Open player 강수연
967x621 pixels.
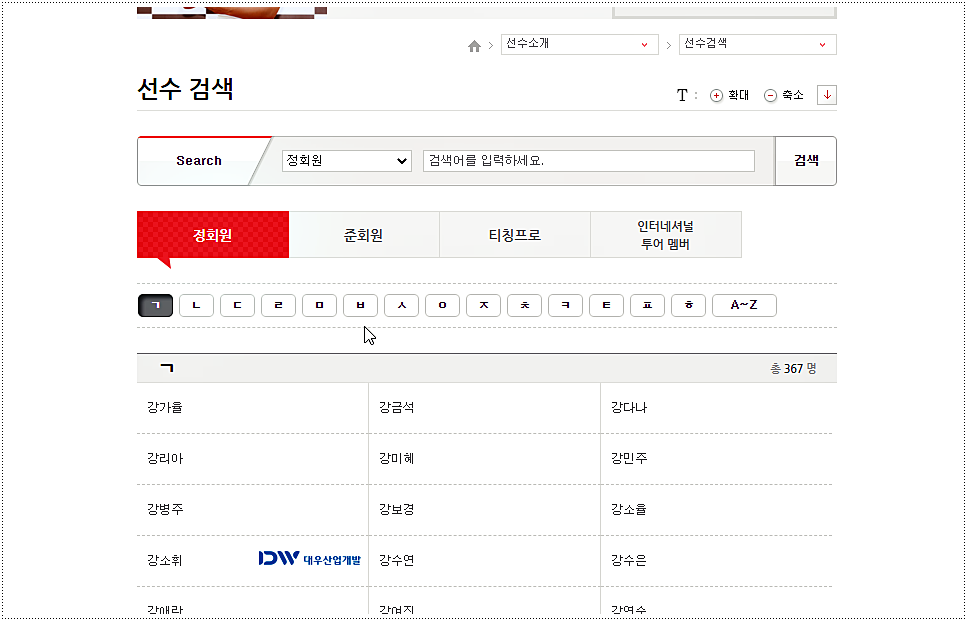[x=397, y=561]
